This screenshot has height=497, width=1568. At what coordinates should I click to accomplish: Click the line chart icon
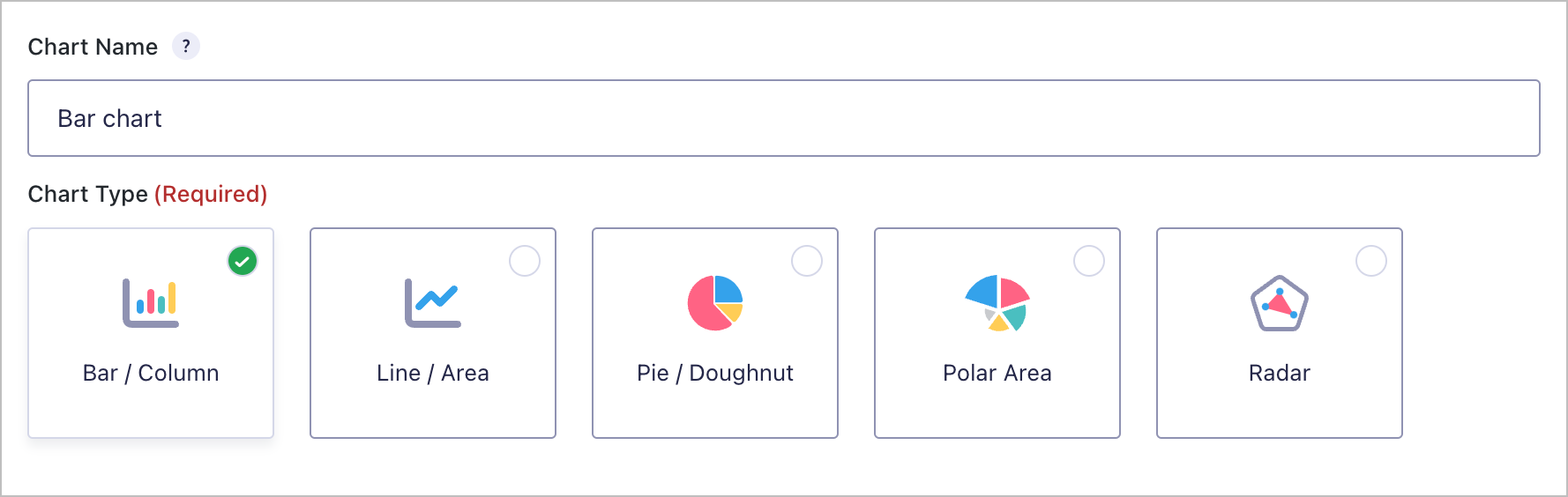click(433, 302)
